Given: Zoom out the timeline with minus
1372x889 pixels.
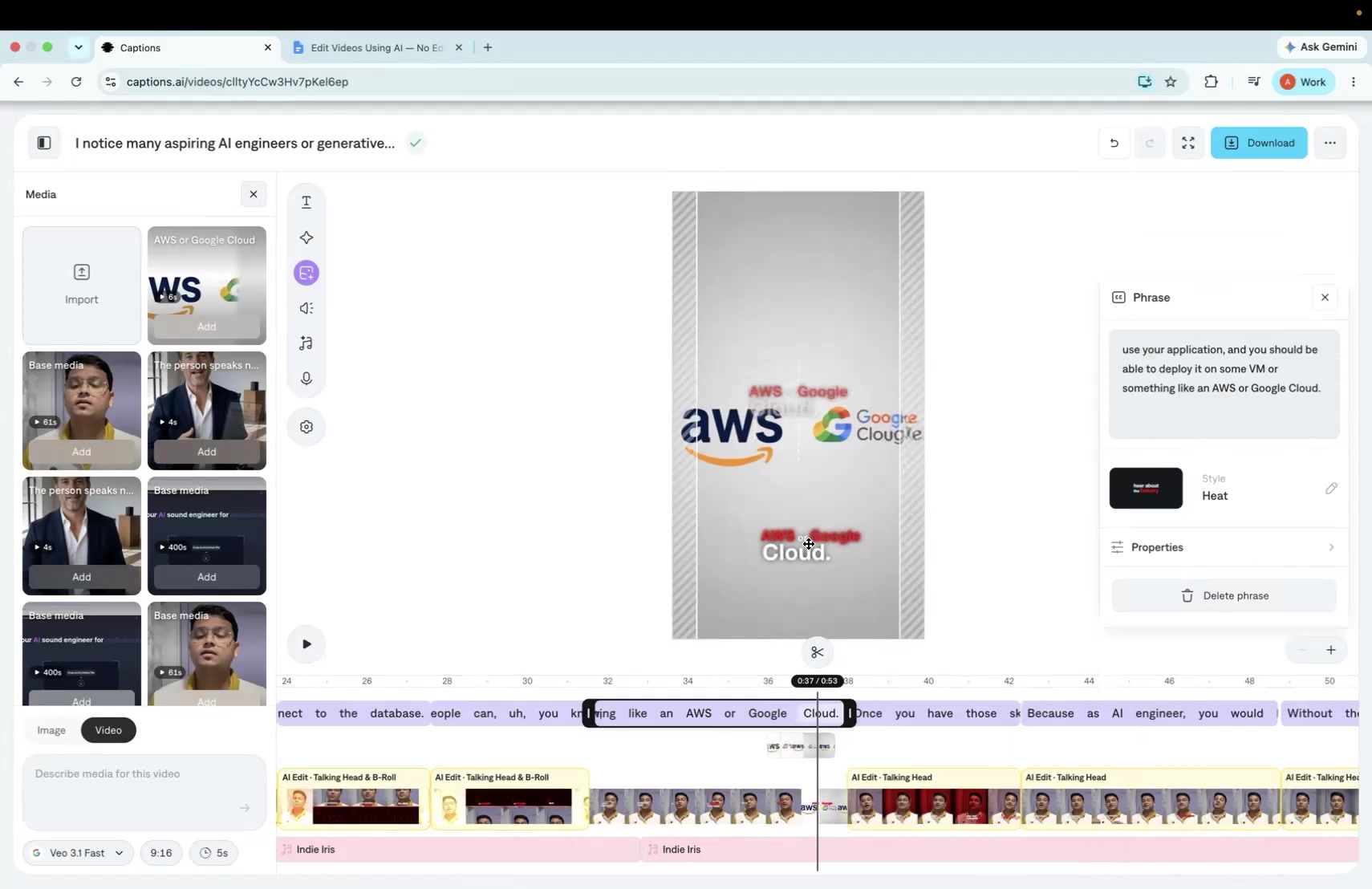Looking at the screenshot, I should 1302,650.
